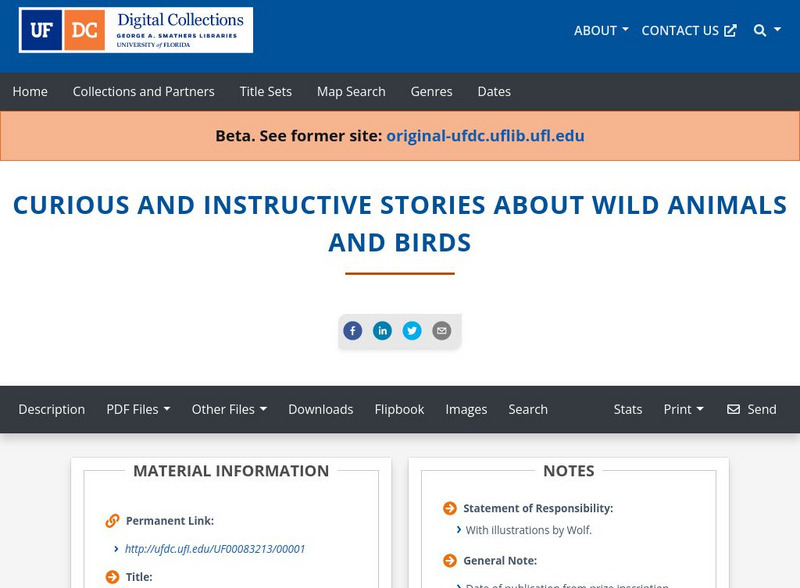Click the UF DC Digital Collections logo

(x=135, y=31)
